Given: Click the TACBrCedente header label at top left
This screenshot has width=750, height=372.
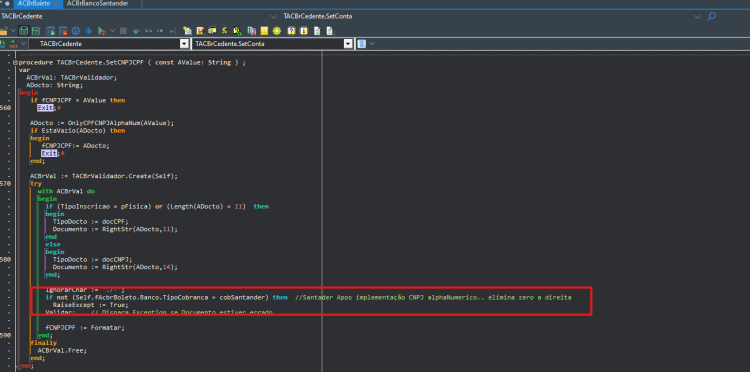Looking at the screenshot, I should 22,16.
